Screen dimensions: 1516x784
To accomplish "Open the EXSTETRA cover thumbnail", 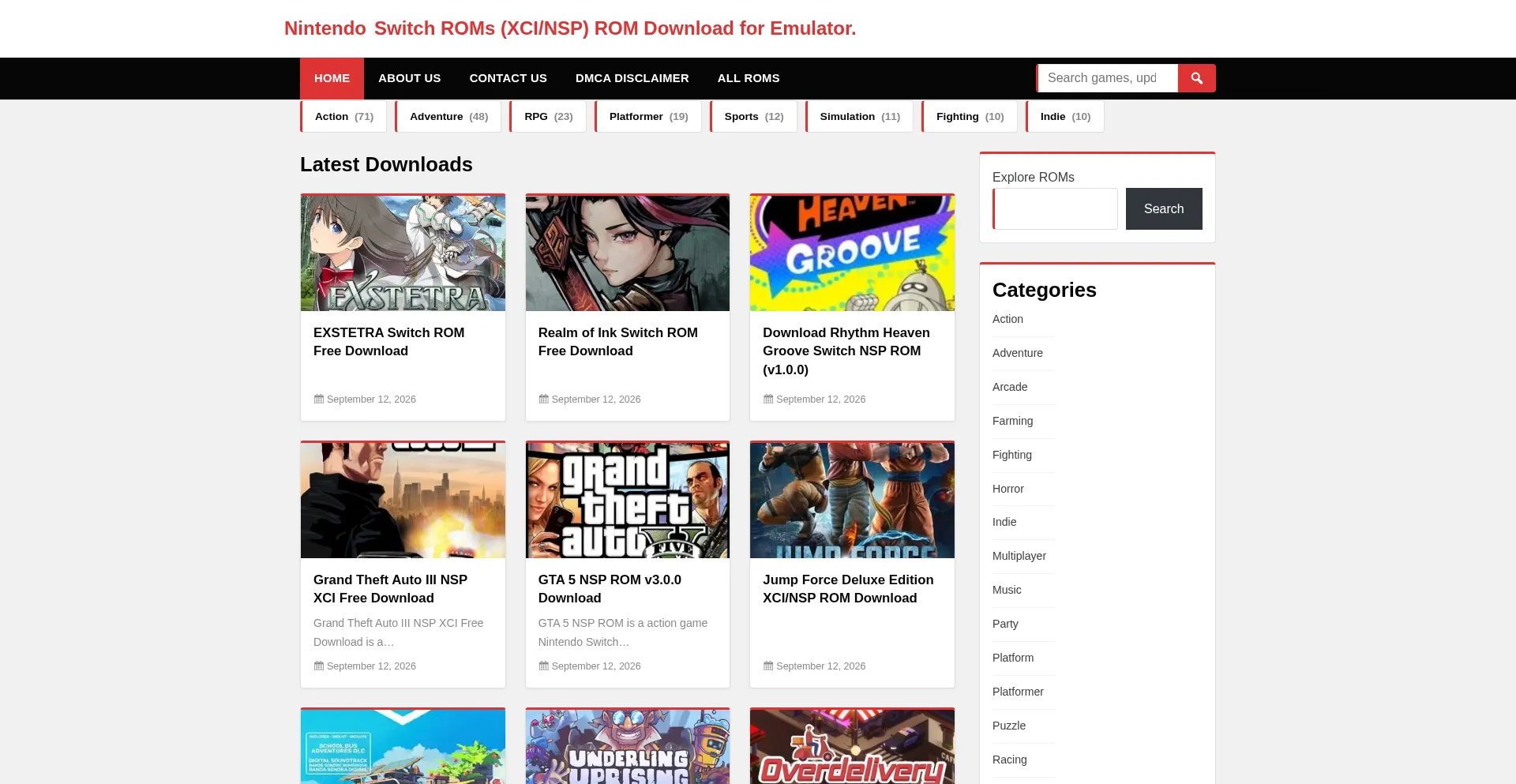I will coord(403,253).
